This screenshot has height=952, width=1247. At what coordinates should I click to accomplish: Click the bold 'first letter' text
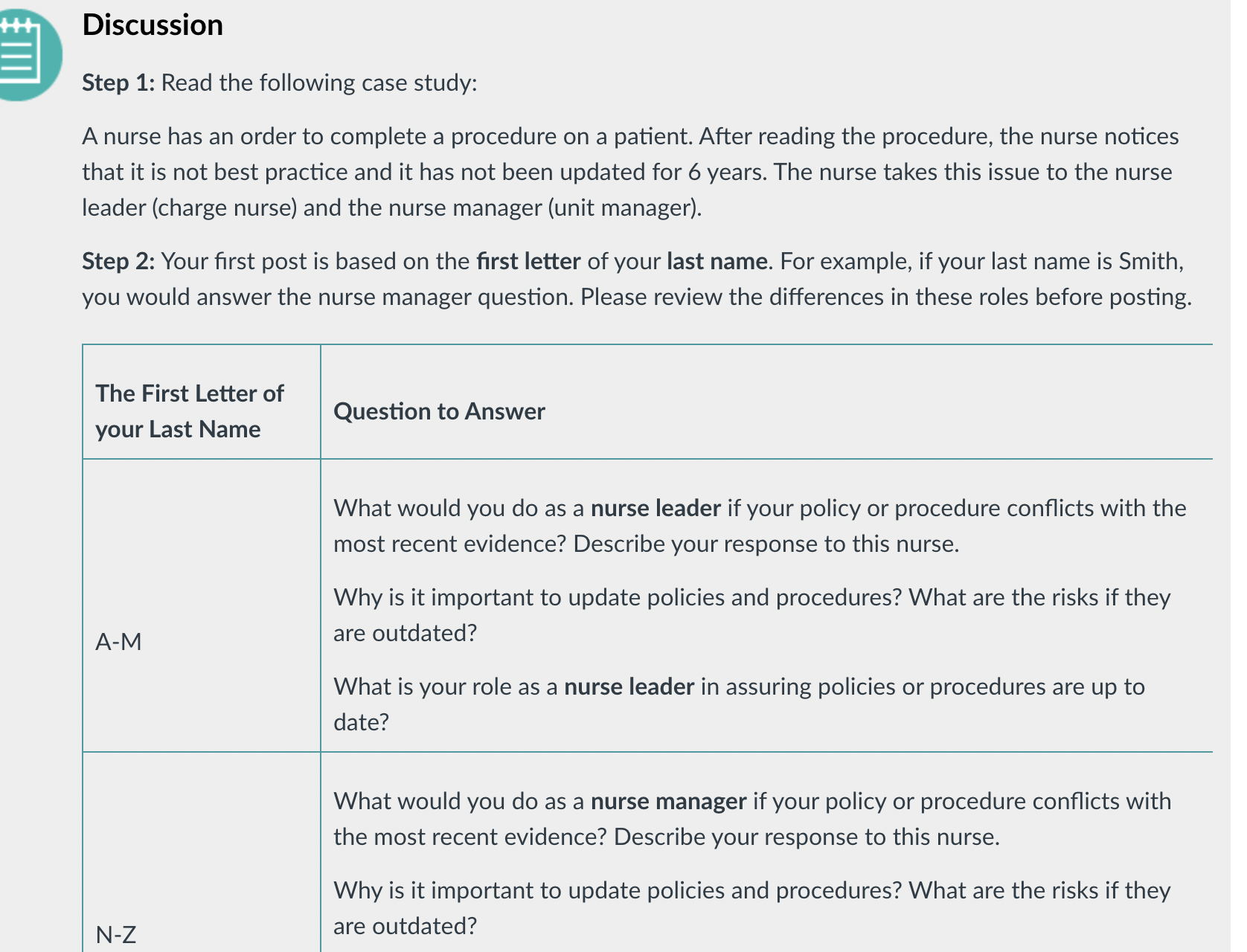pyautogui.click(x=528, y=261)
